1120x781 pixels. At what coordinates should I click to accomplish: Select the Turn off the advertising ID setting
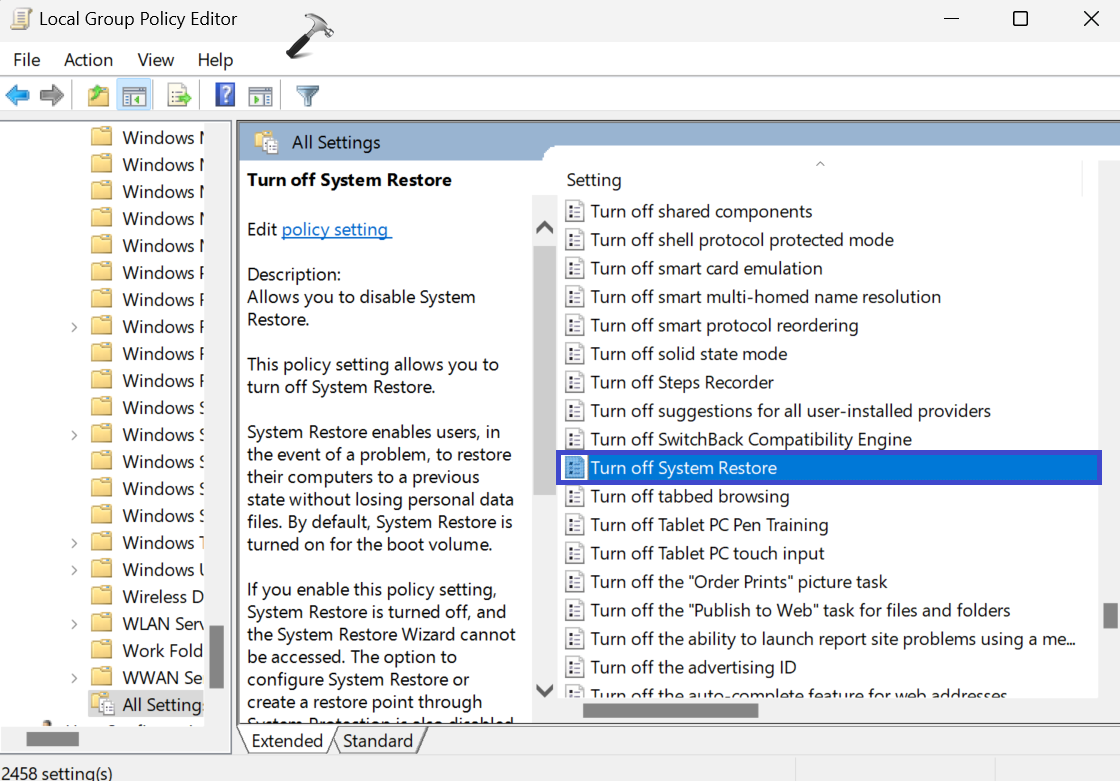coord(693,667)
